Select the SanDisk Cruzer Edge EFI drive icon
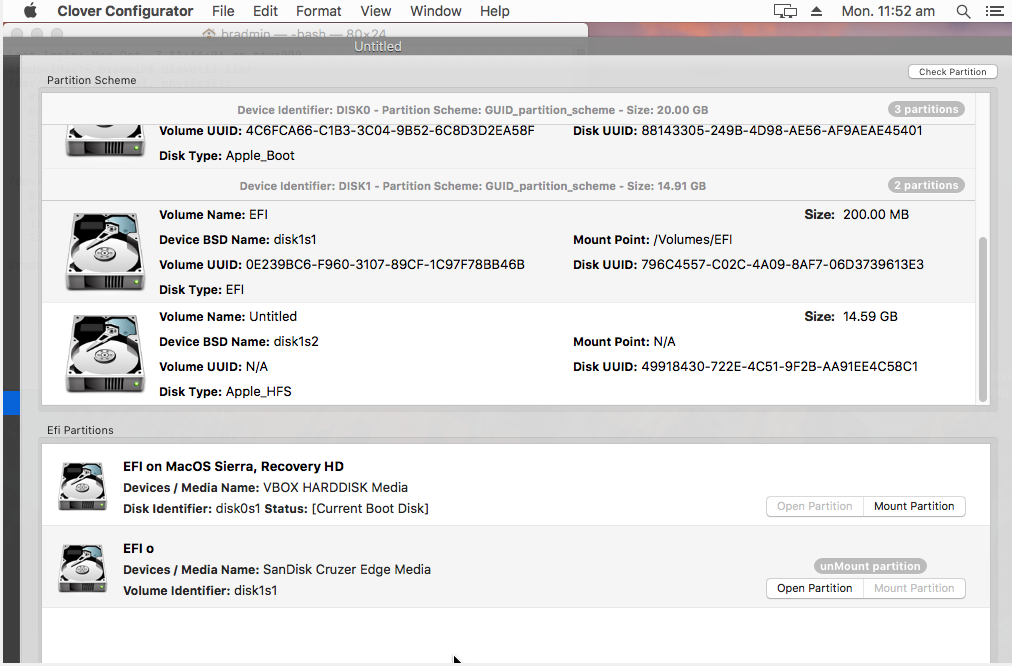Screen dimensions: 1012x666 click(82, 568)
